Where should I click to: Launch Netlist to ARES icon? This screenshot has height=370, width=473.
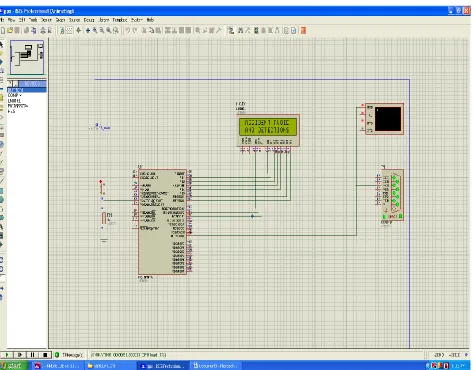pyautogui.click(x=303, y=31)
